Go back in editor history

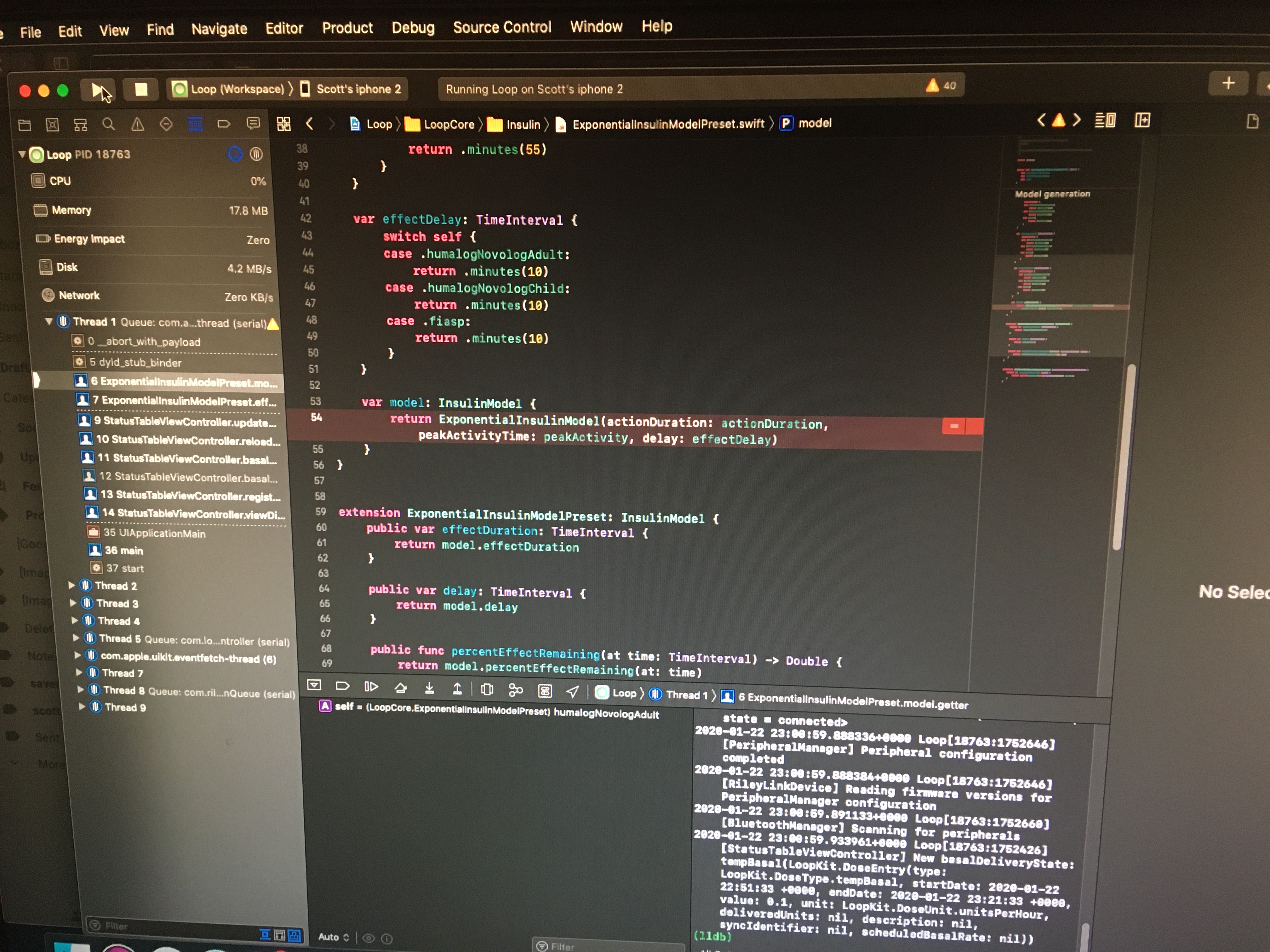coord(309,123)
